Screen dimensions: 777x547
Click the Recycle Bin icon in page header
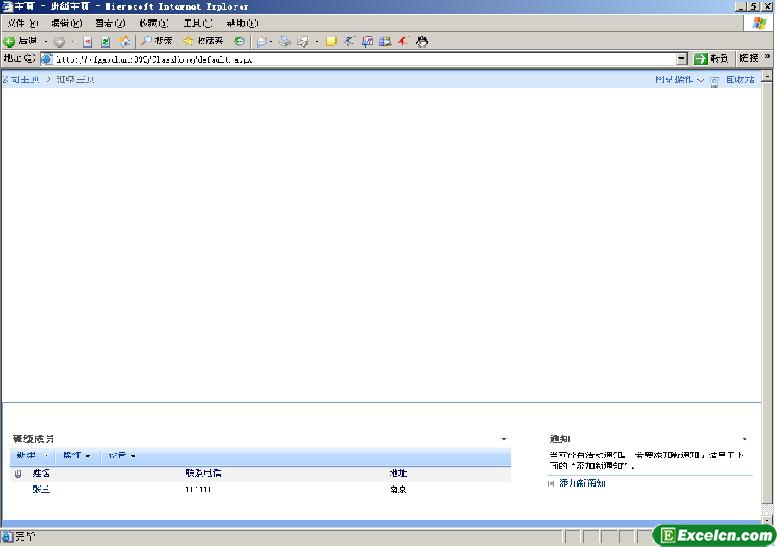click(715, 81)
